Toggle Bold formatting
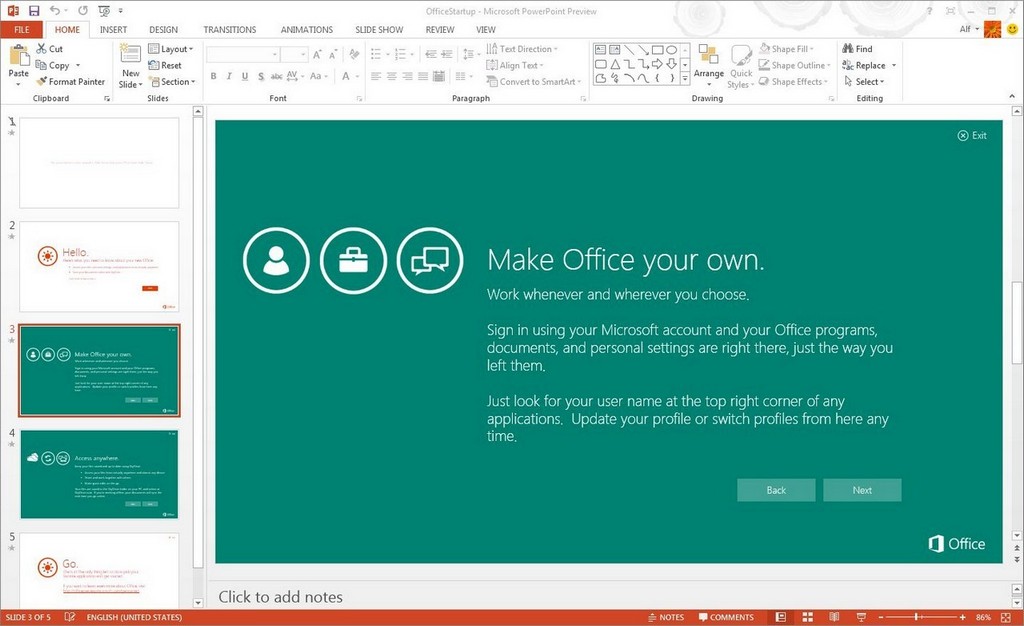This screenshot has height=626, width=1024. coord(214,76)
